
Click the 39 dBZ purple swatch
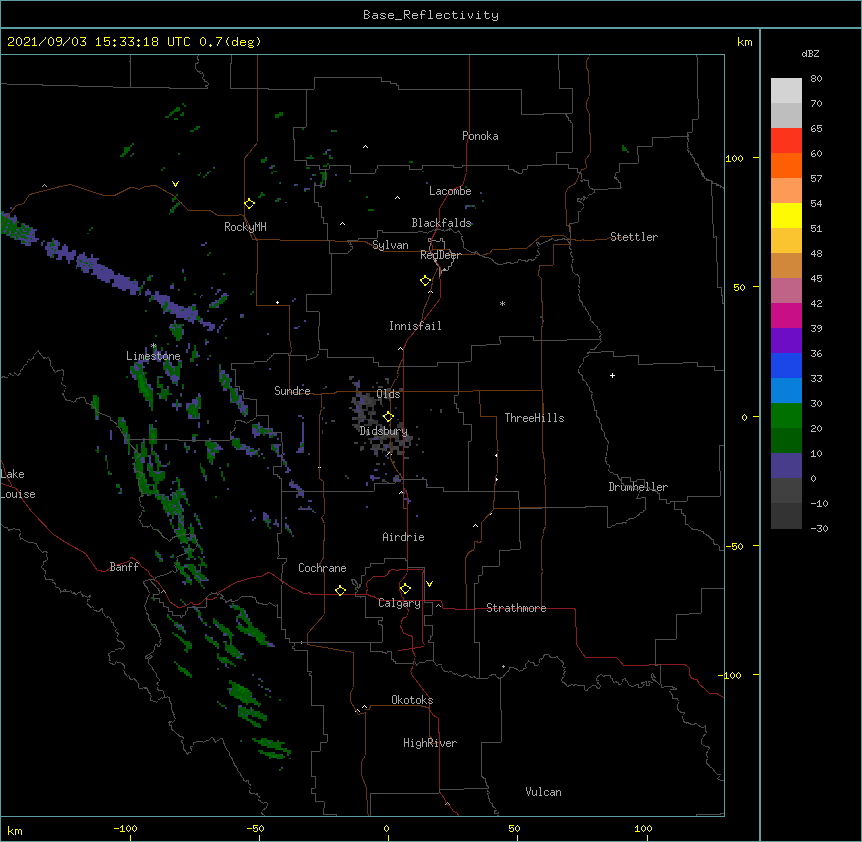coord(786,340)
